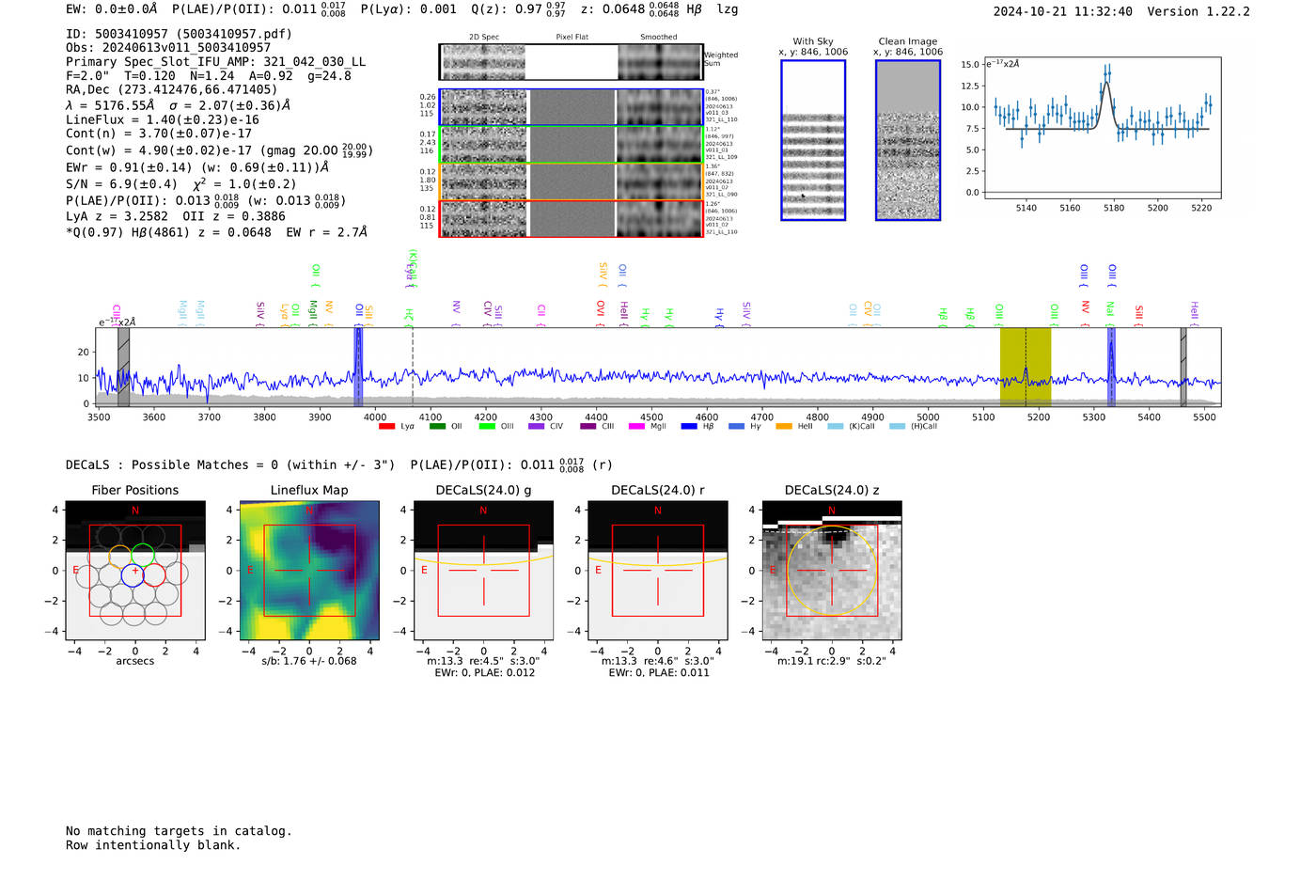The height and width of the screenshot is (896, 1316).
Task: Click the ID: 5003410957 text line
Action: (x=179, y=34)
